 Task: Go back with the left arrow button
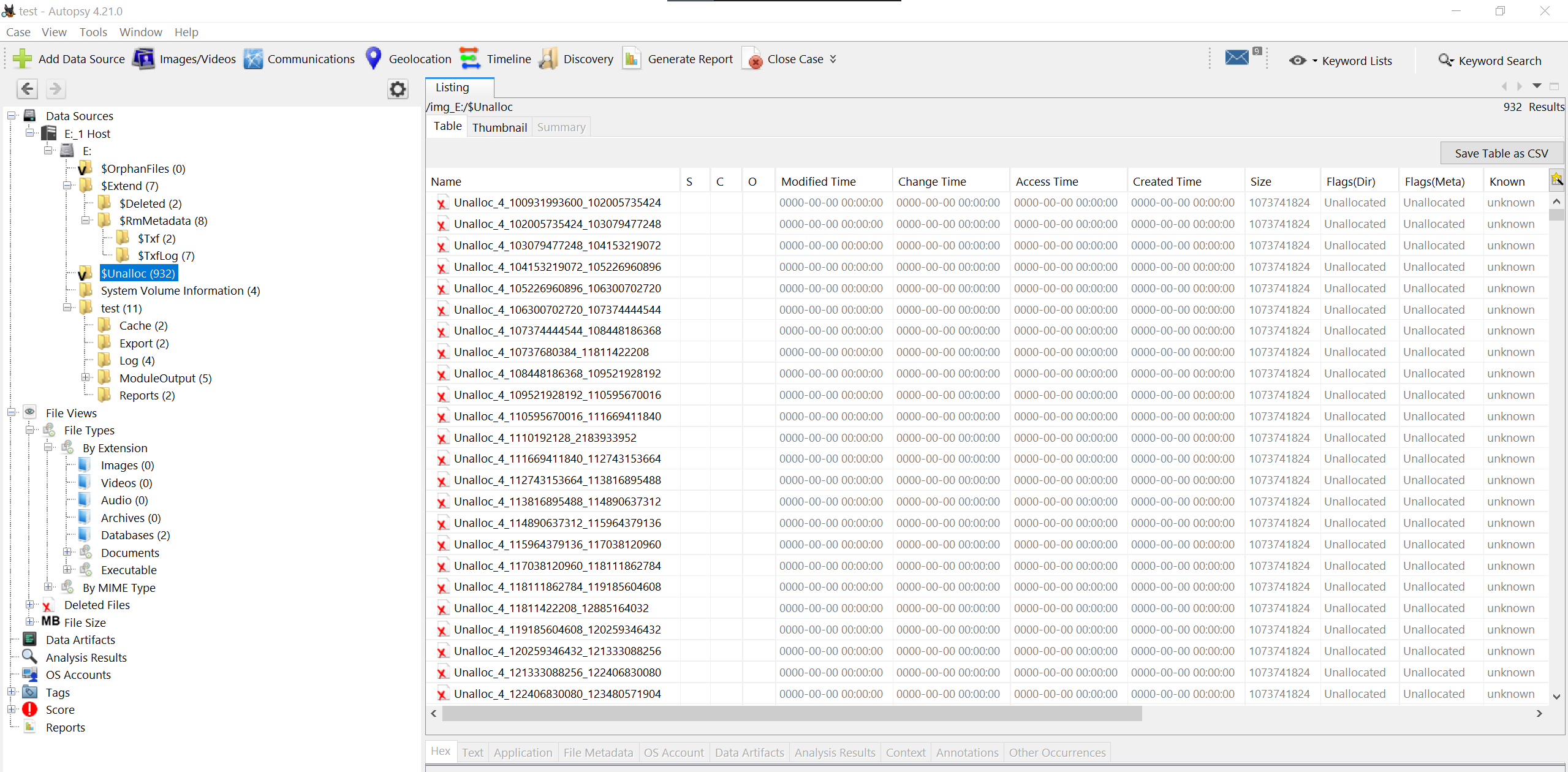pyautogui.click(x=27, y=89)
